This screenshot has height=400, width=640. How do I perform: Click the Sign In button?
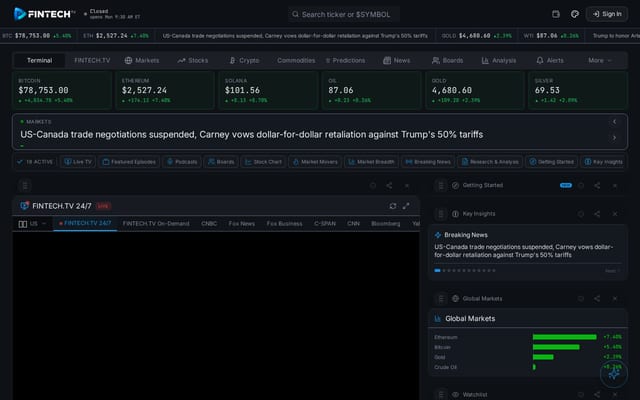pos(607,14)
